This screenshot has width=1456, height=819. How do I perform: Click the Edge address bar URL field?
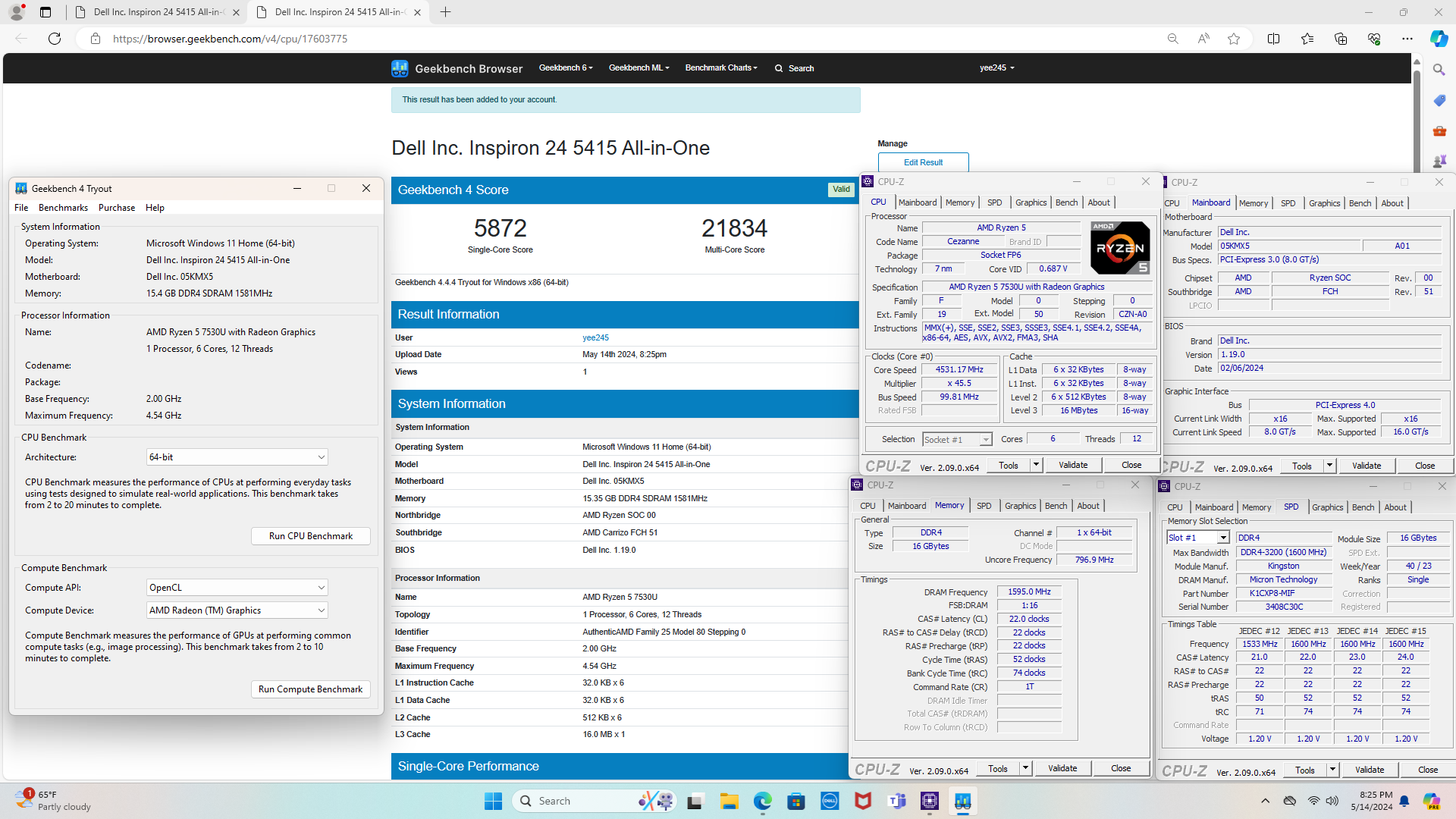click(622, 39)
